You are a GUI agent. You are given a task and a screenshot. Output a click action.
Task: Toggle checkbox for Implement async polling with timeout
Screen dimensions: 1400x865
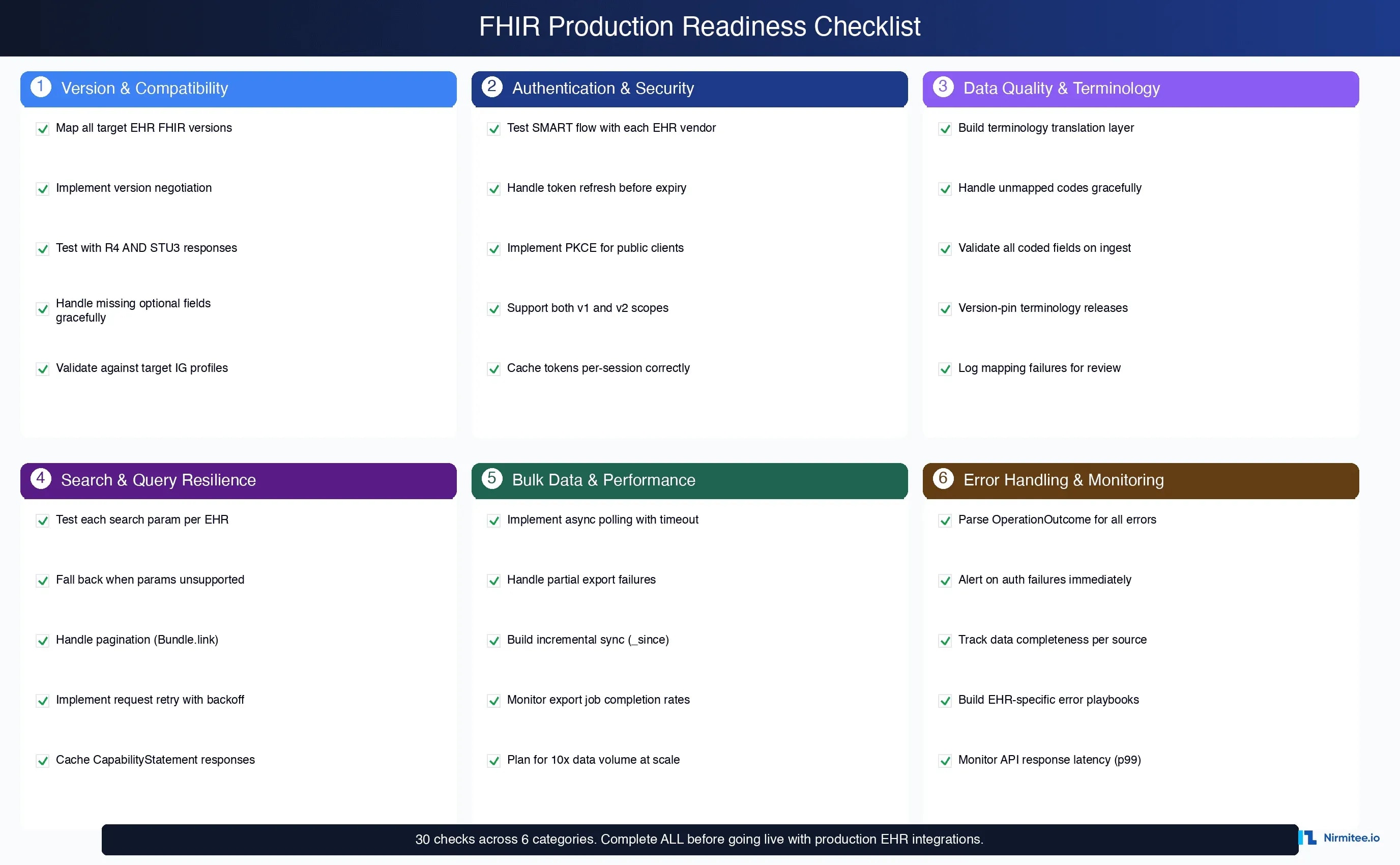click(x=493, y=521)
